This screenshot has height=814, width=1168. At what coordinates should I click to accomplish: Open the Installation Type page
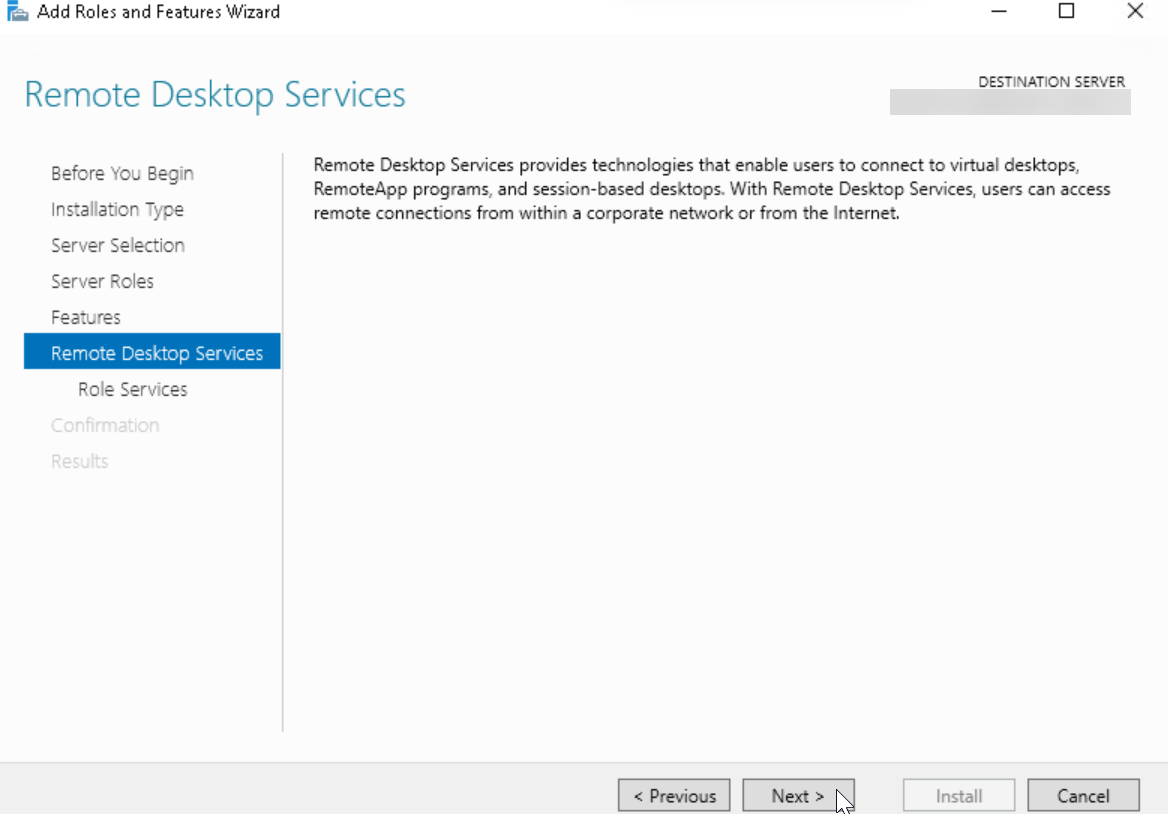117,209
